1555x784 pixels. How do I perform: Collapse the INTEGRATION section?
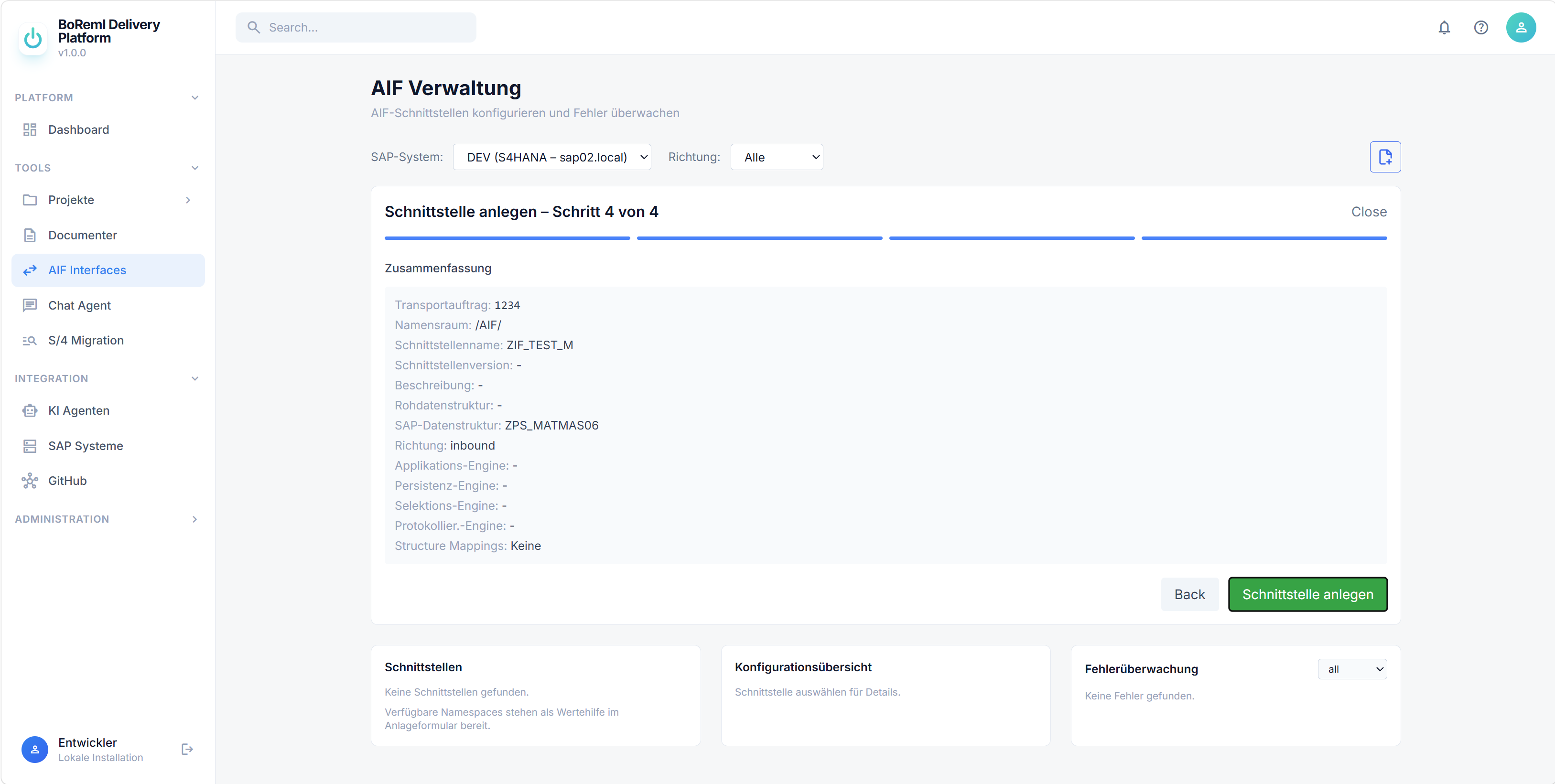[x=194, y=378]
